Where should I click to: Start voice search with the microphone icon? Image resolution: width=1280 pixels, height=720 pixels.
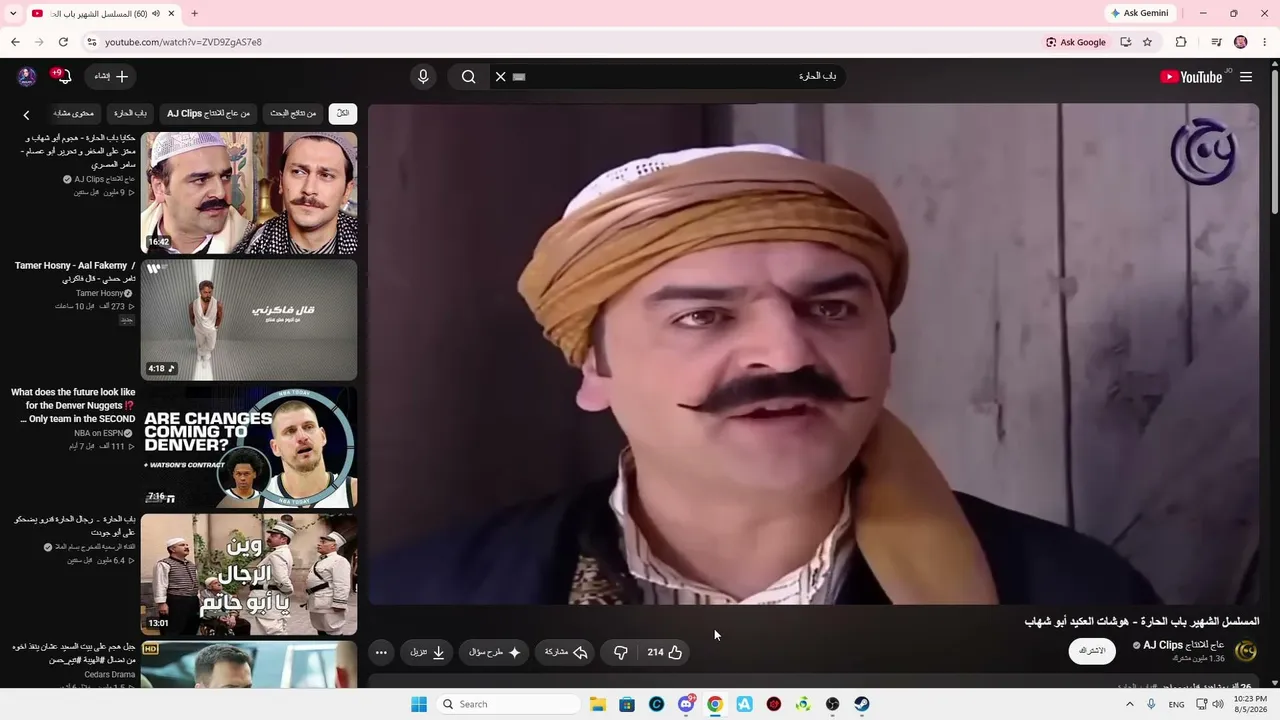pyautogui.click(x=423, y=77)
